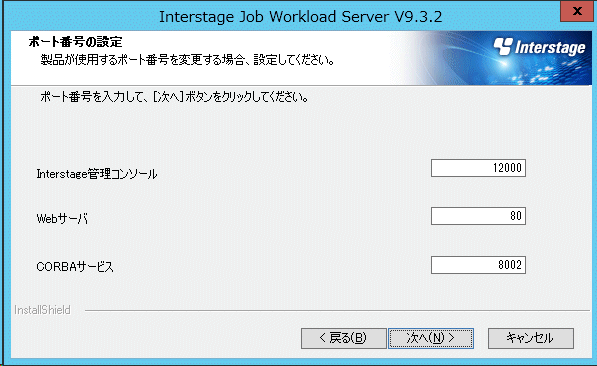Click into the CORBAサービス port field
Screen dimensions: 597x366
click(x=478, y=265)
